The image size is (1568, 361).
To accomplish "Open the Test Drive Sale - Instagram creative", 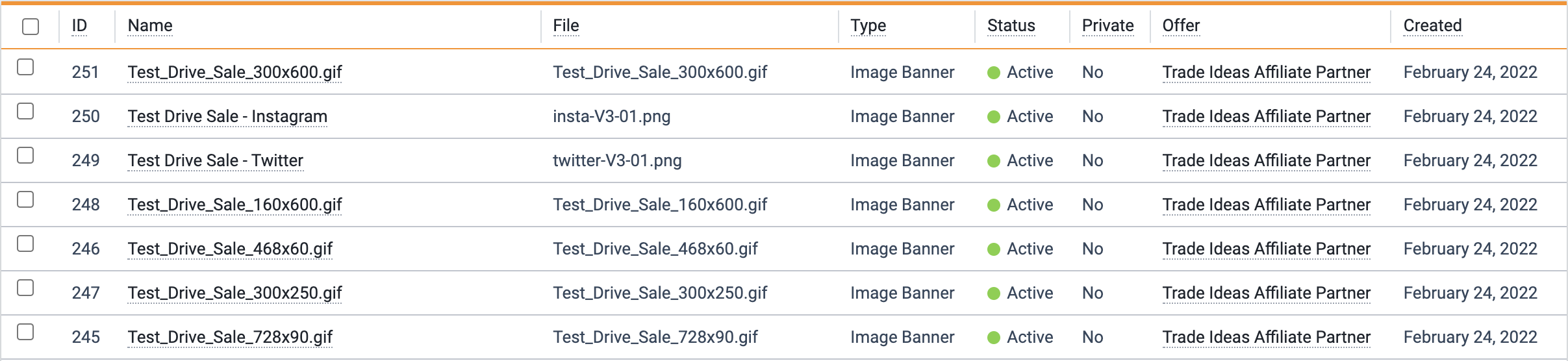I will [x=227, y=116].
